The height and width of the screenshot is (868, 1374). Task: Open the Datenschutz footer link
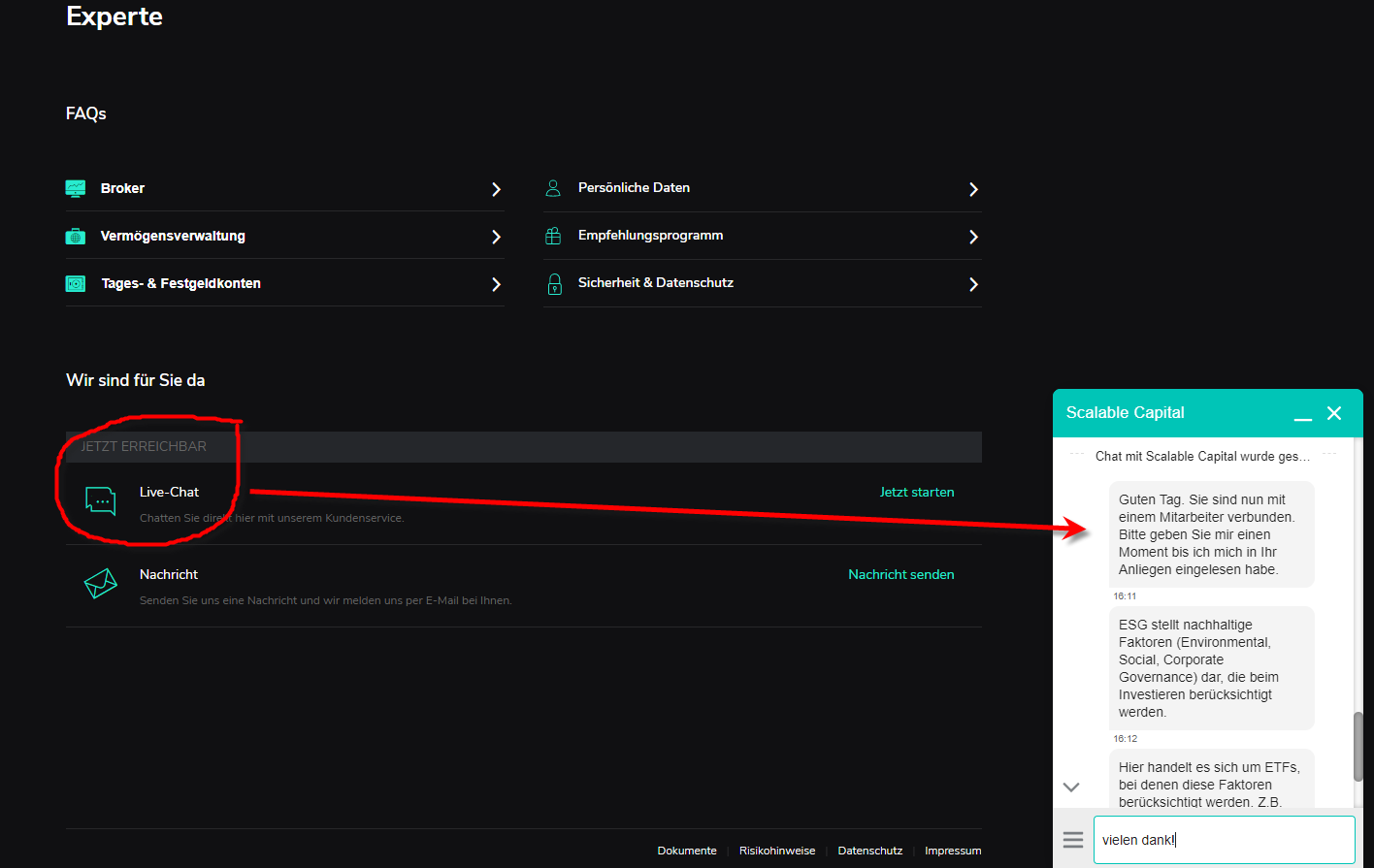(870, 851)
